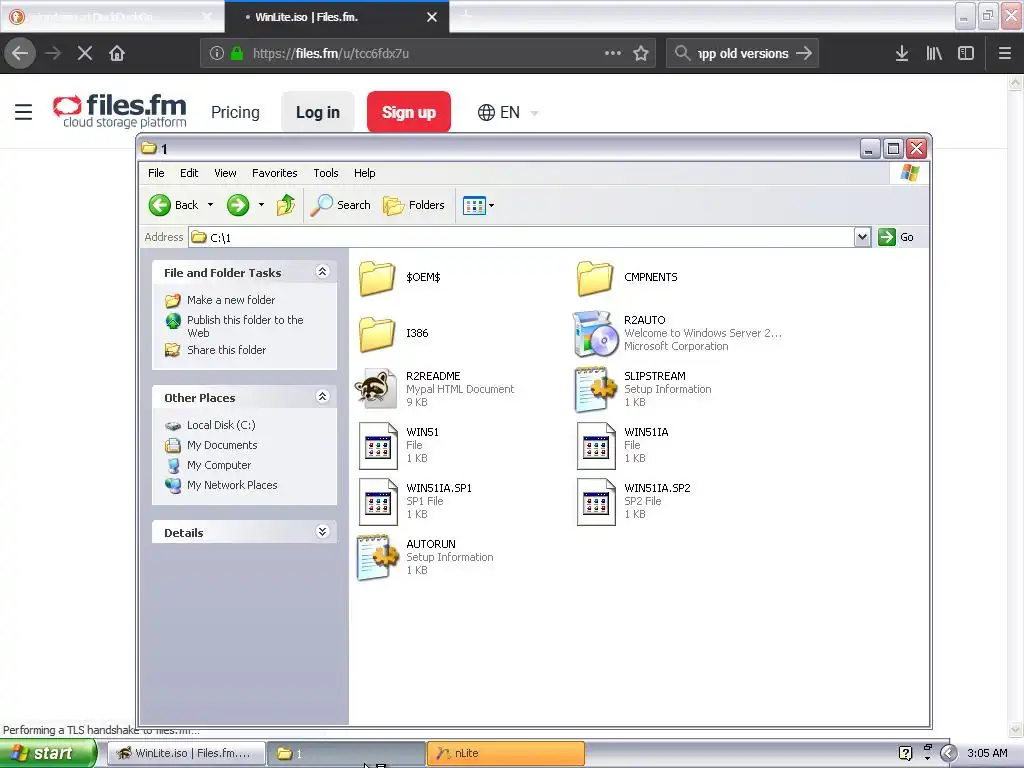Show hidden tray icons arrow
The width and height of the screenshot is (1024, 768).
[x=948, y=754]
